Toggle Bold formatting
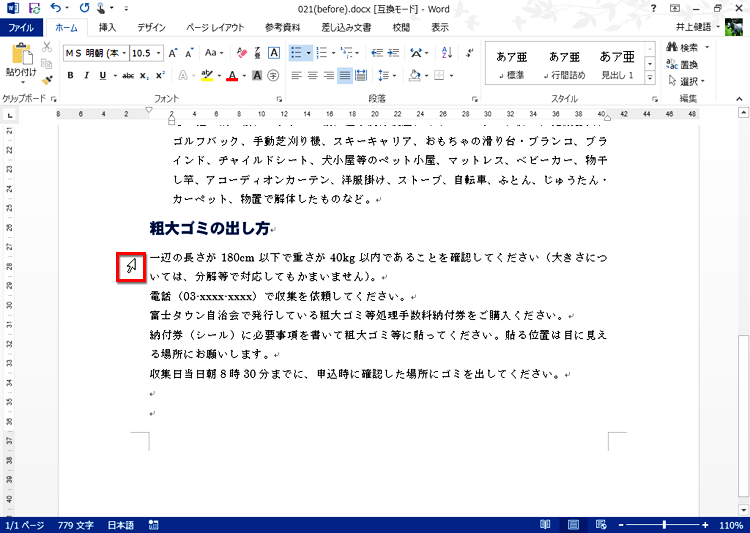This screenshot has height=533, width=750. tap(70, 76)
